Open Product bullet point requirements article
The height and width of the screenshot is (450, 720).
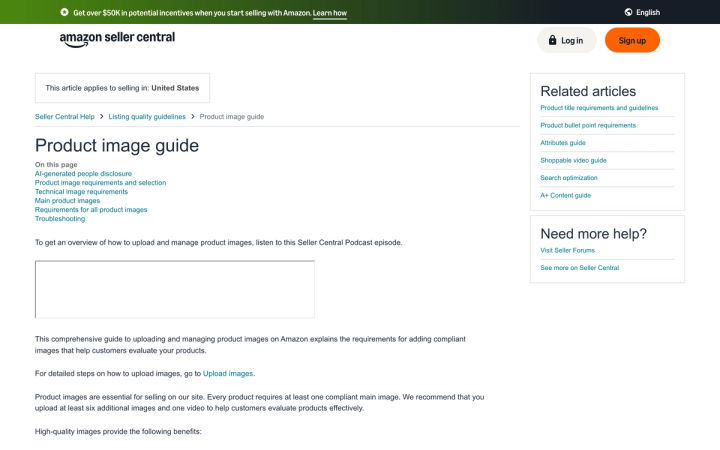pyautogui.click(x=588, y=125)
